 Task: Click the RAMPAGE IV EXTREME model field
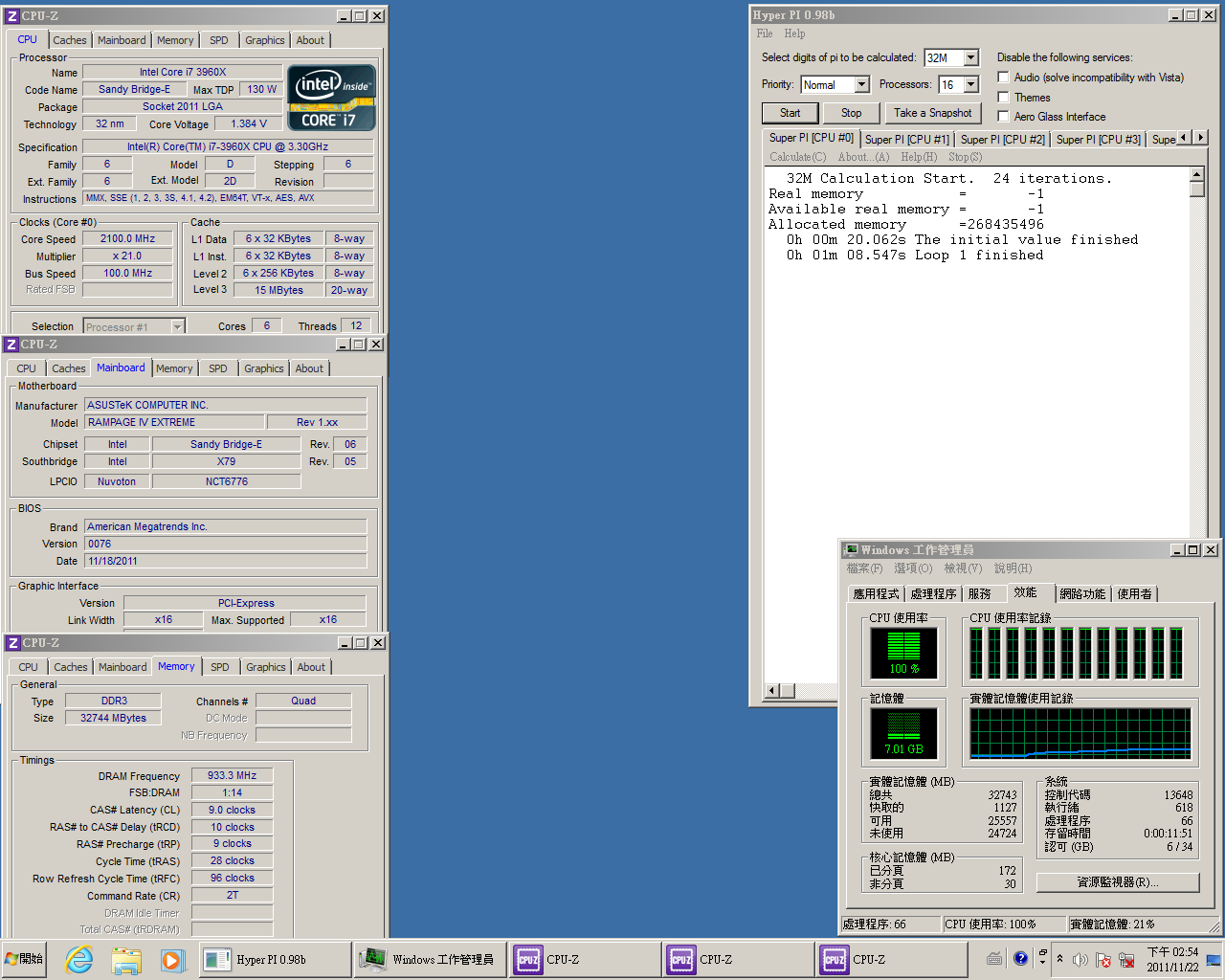pyautogui.click(x=174, y=422)
